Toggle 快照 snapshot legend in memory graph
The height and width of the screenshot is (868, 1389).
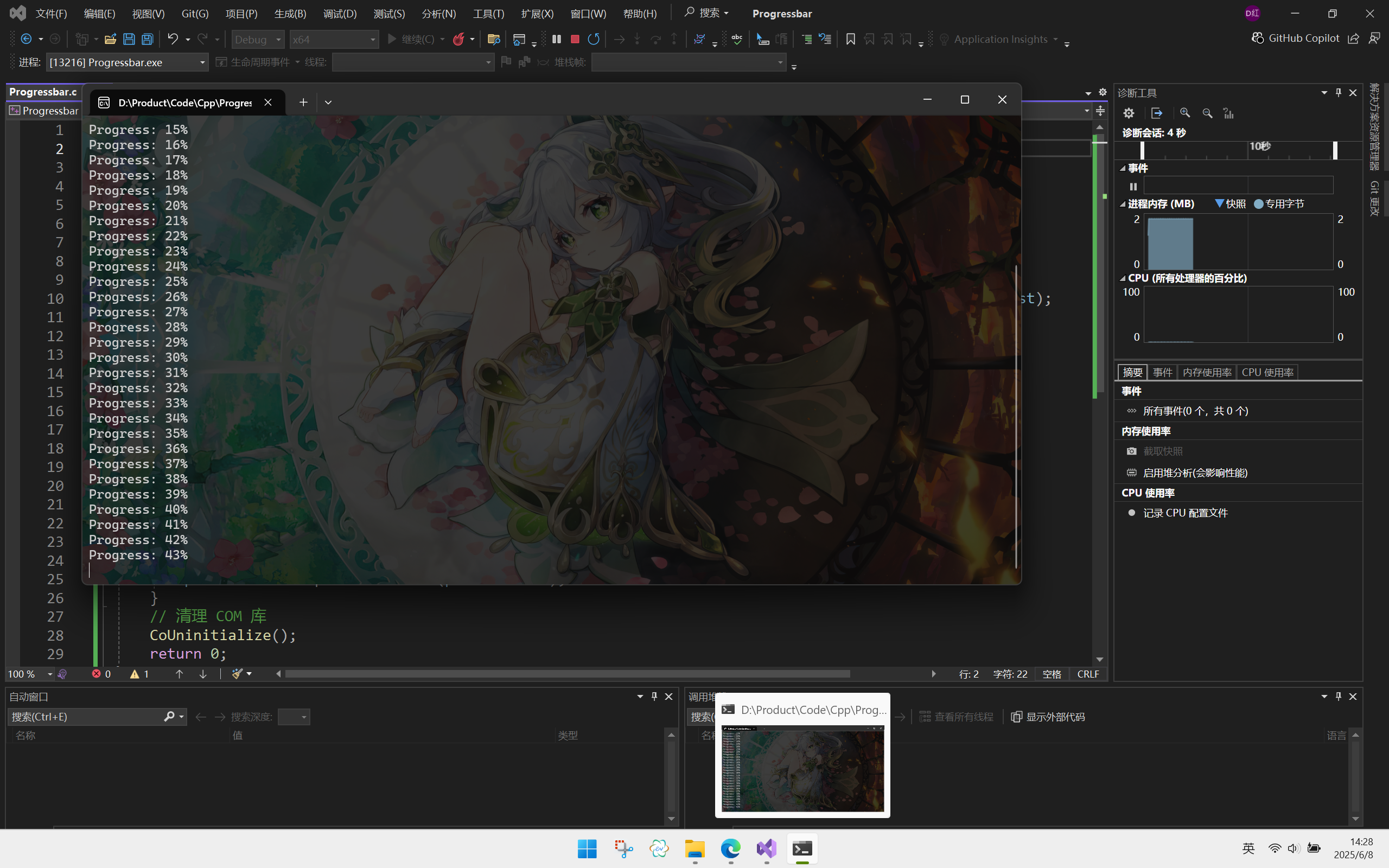(x=1230, y=204)
